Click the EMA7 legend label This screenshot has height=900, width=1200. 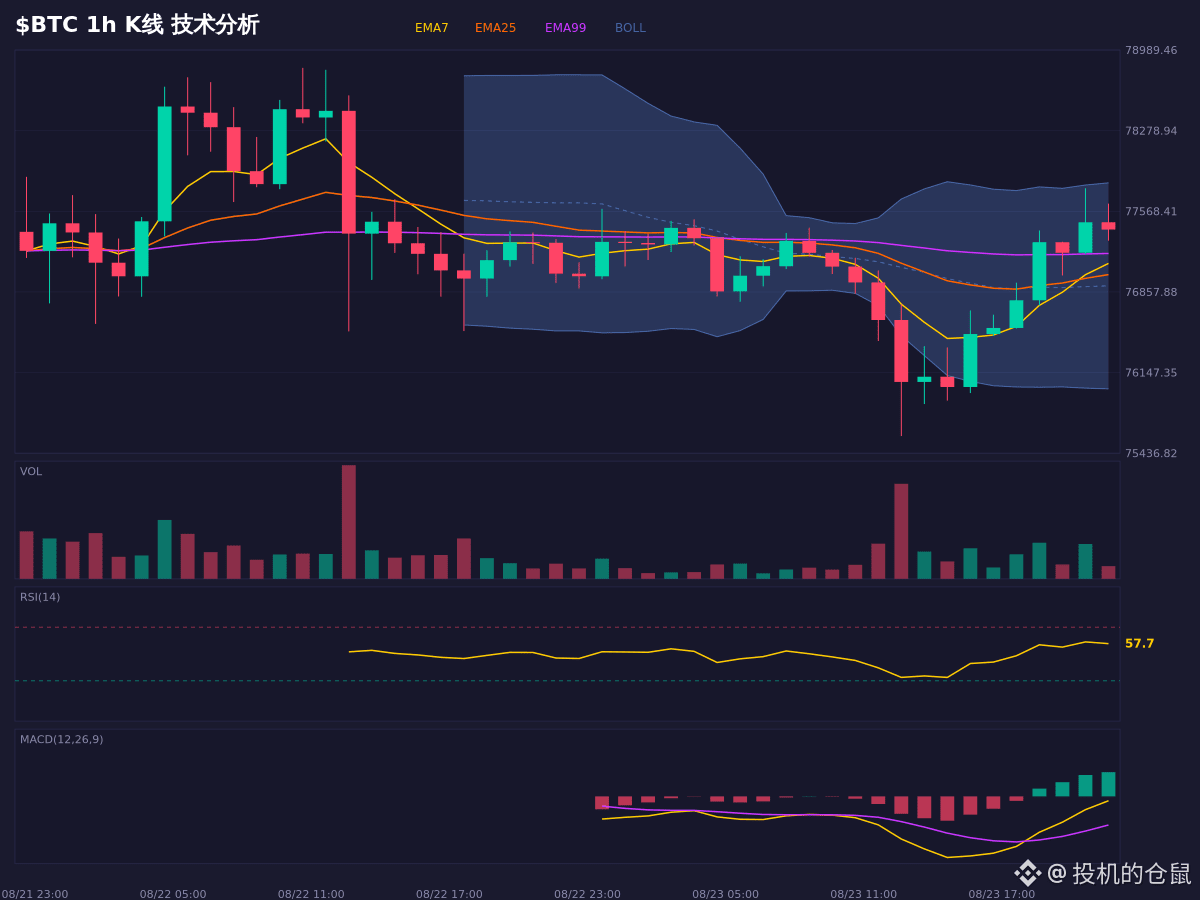point(432,28)
